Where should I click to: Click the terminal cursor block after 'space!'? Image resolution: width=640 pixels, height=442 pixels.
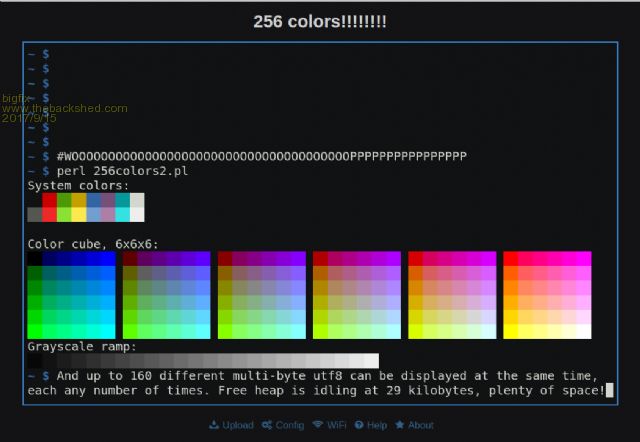coord(609,390)
